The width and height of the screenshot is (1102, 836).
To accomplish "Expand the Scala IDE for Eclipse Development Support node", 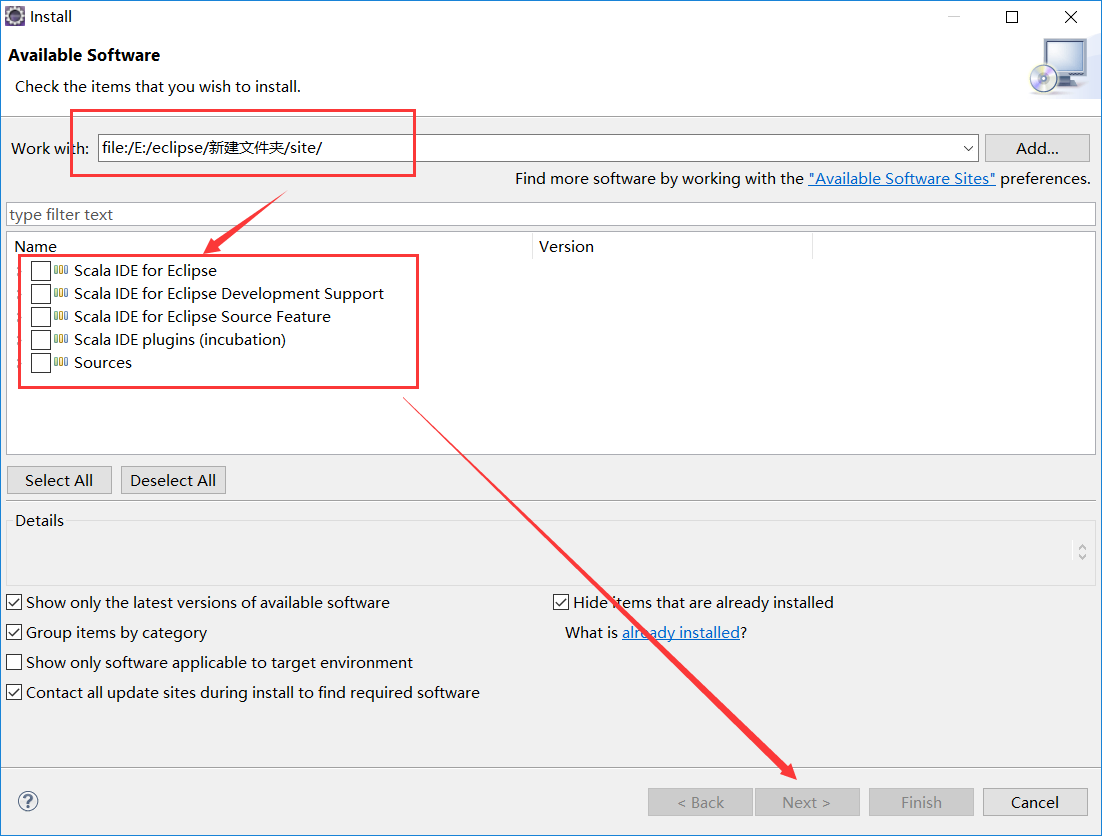I will pos(20,294).
